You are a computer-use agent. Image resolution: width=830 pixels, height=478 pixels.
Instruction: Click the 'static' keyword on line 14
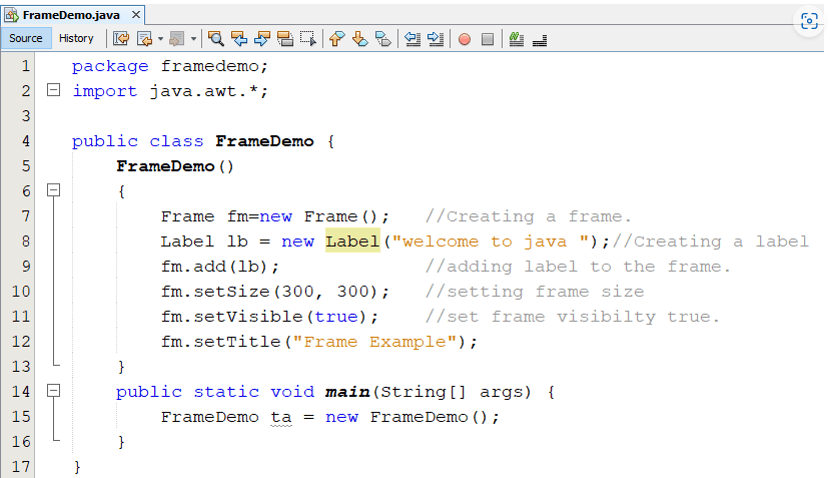[226, 392]
